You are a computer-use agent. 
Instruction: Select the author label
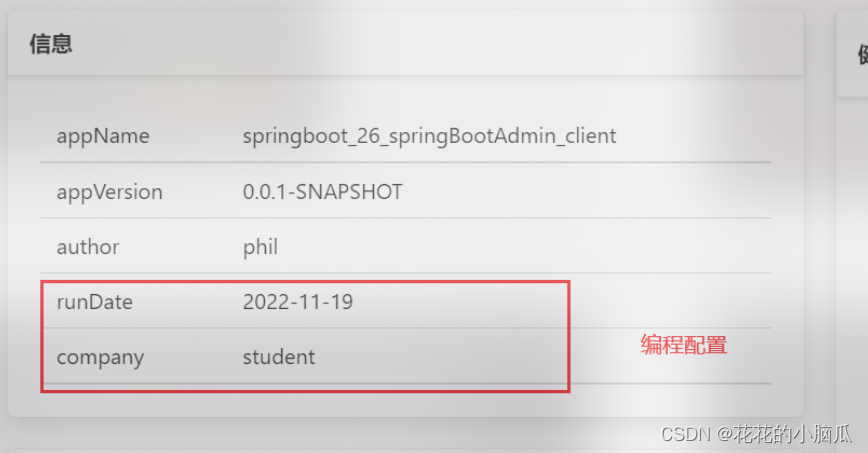(x=87, y=246)
